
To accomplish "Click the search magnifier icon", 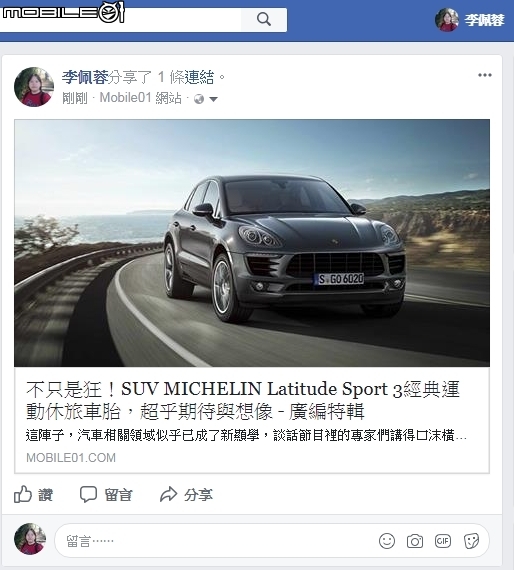I will (264, 19).
